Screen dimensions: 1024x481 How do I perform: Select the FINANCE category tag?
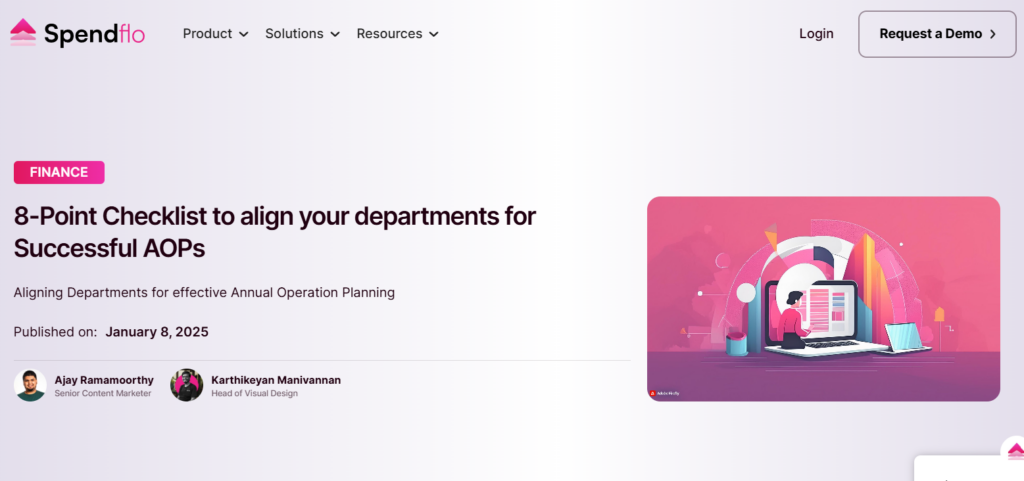59,172
